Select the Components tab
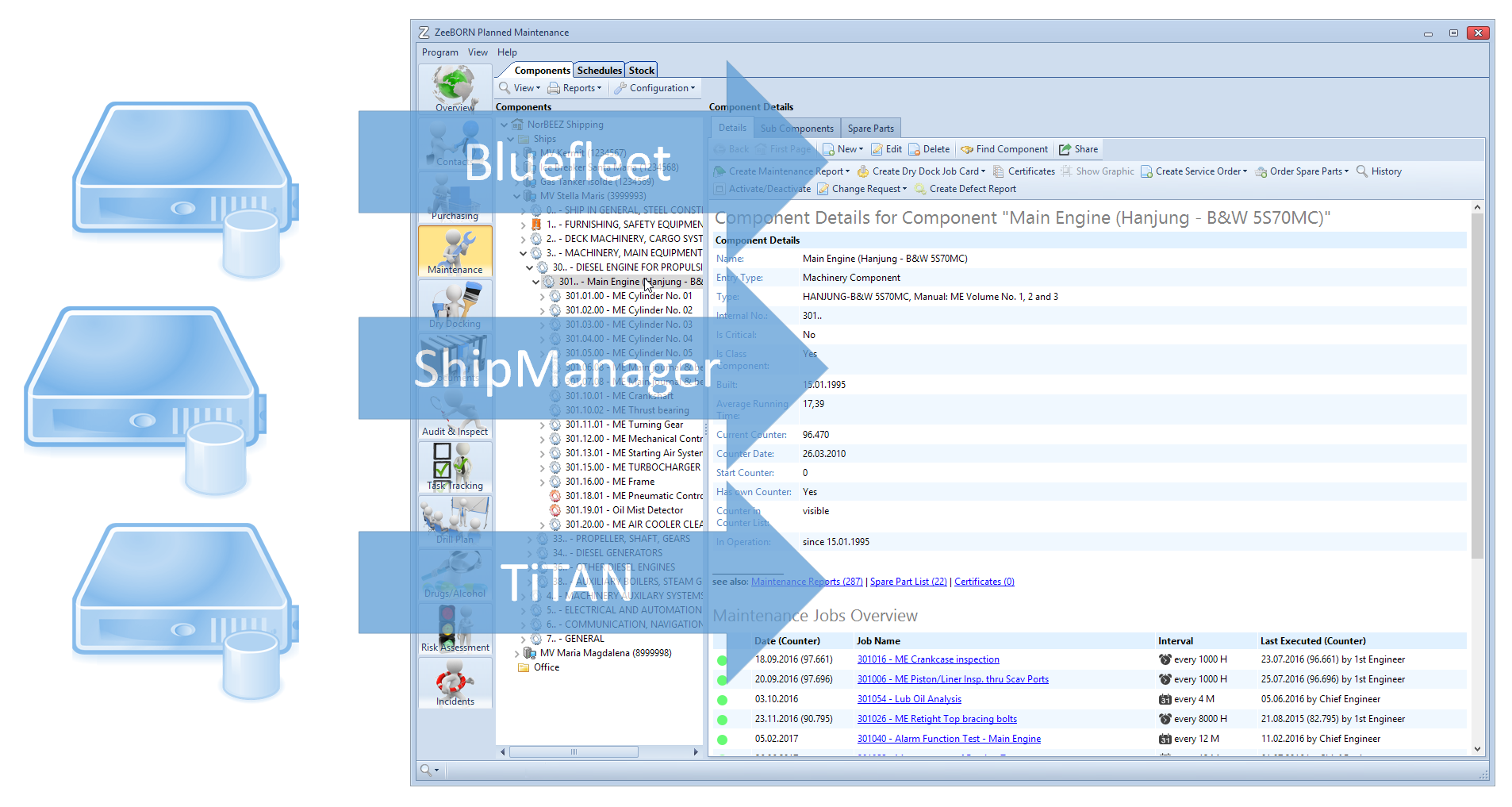Screen dimensions: 1512x807 (542, 71)
